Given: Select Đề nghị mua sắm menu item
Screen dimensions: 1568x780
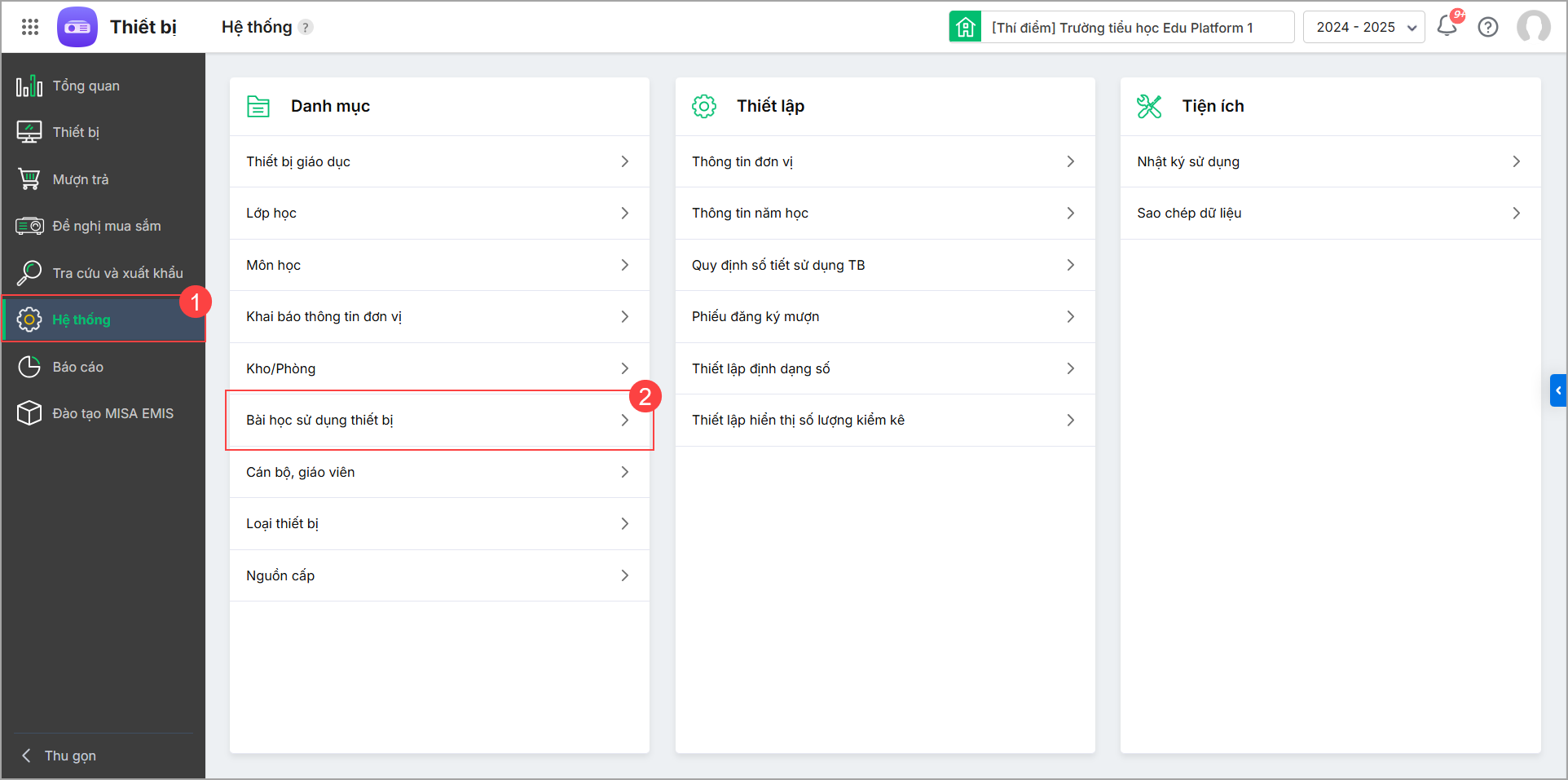Looking at the screenshot, I should pos(106,226).
